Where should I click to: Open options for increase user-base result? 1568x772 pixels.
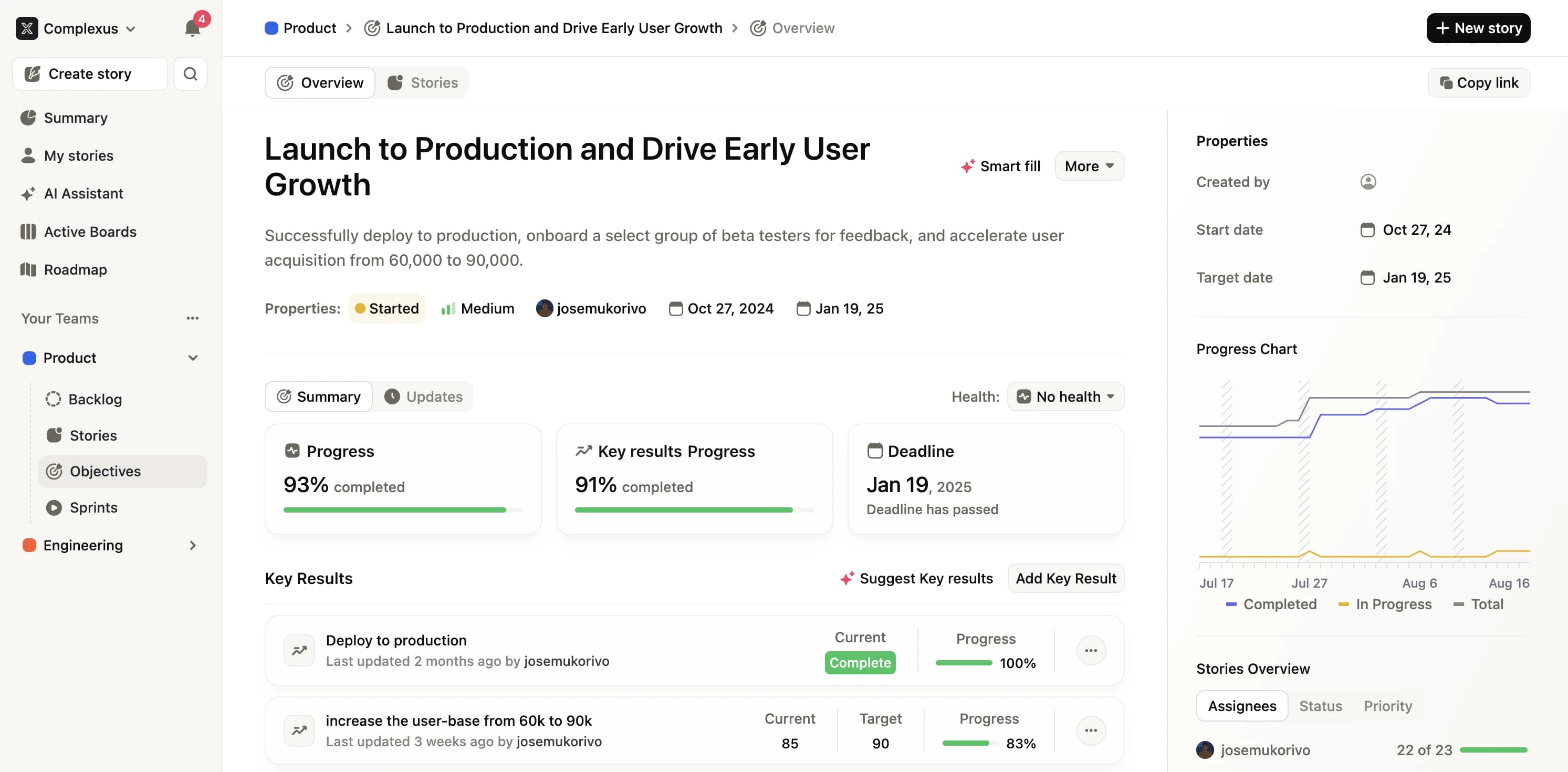click(x=1090, y=730)
